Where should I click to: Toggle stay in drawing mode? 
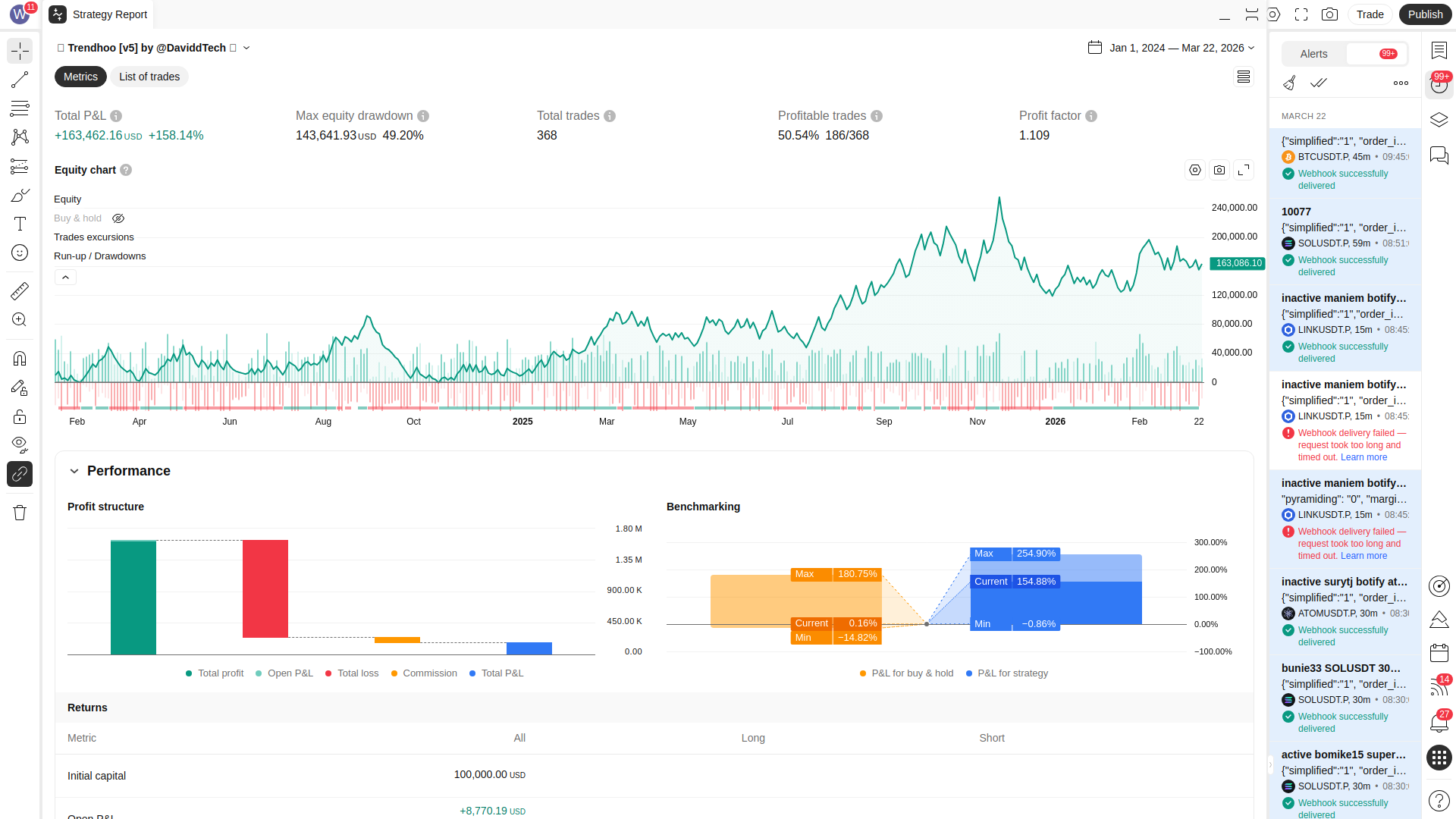pos(20,388)
